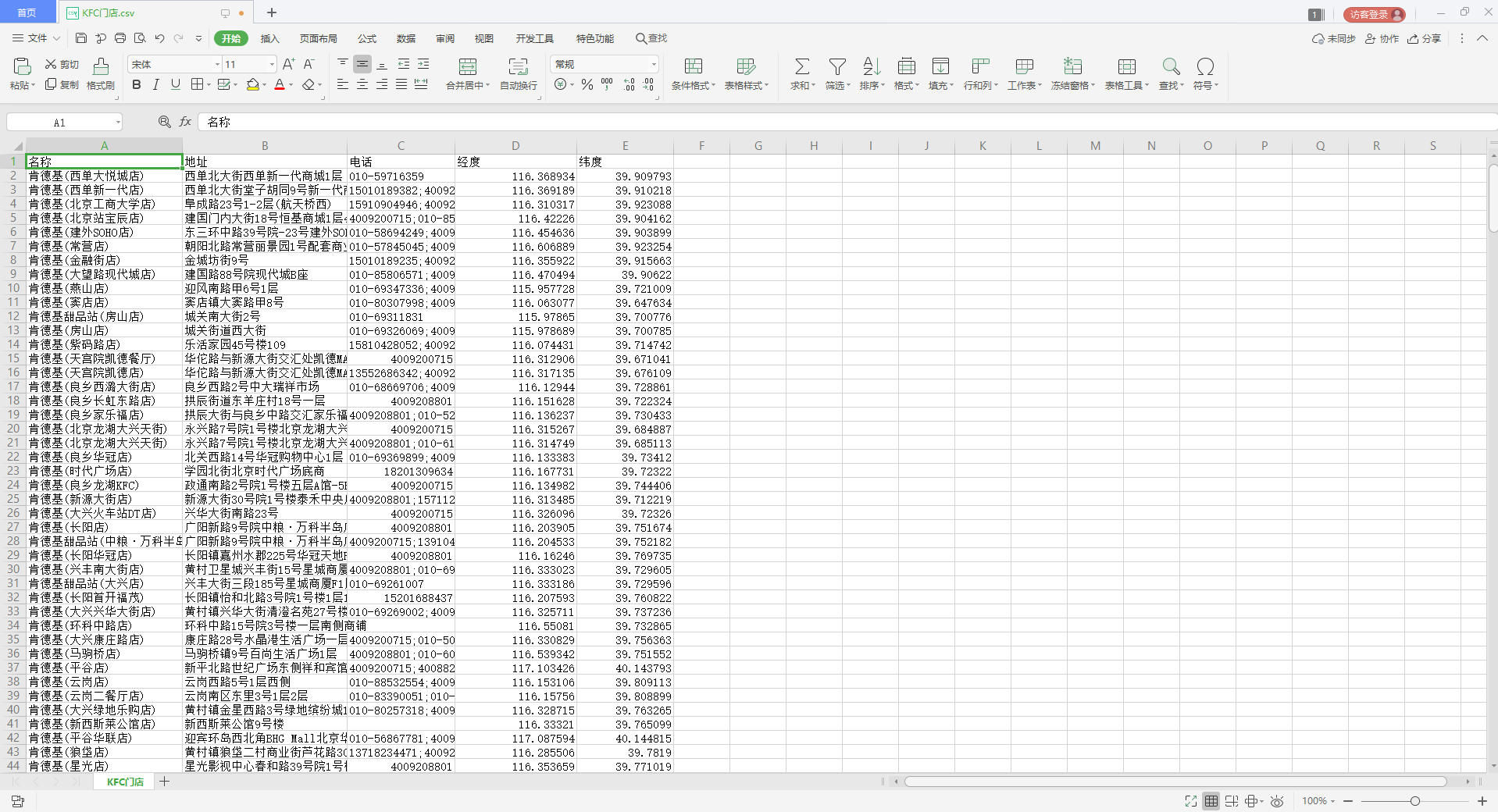Open the 数据 (Data) ribbon tab
Image resolution: width=1498 pixels, height=812 pixels.
[405, 38]
